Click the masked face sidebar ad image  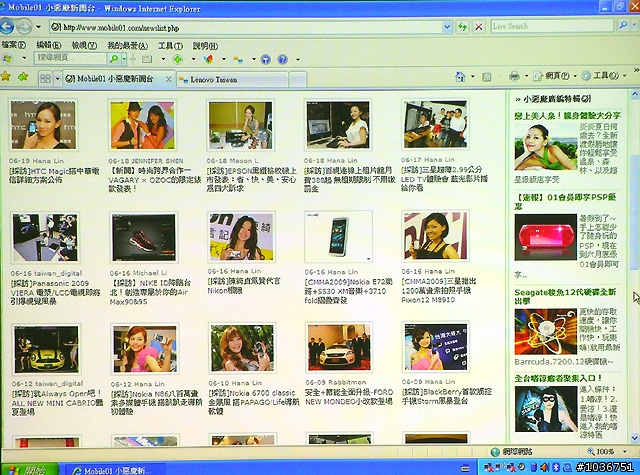pyautogui.click(x=546, y=409)
